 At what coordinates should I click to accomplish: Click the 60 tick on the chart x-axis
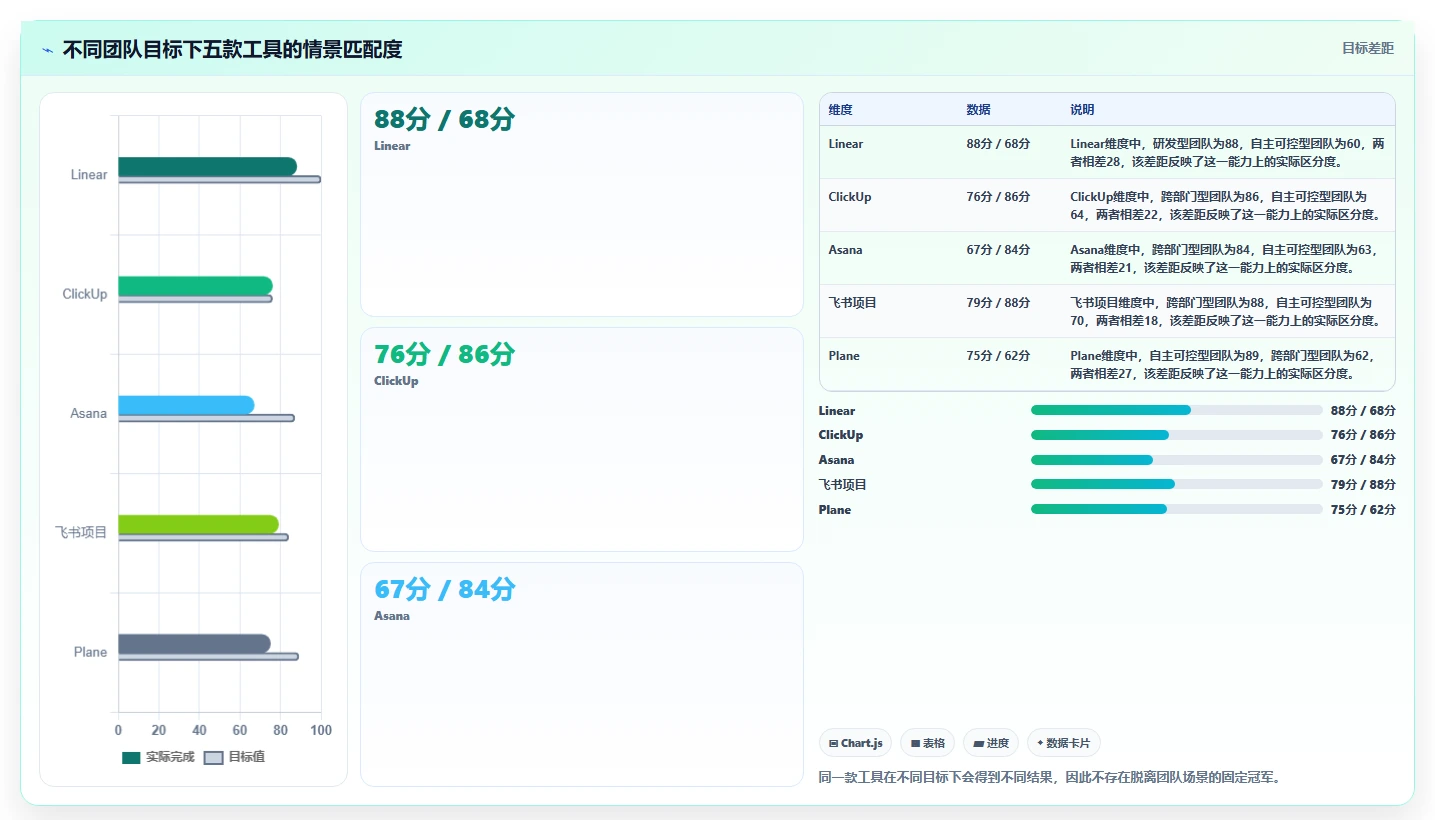tap(240, 731)
